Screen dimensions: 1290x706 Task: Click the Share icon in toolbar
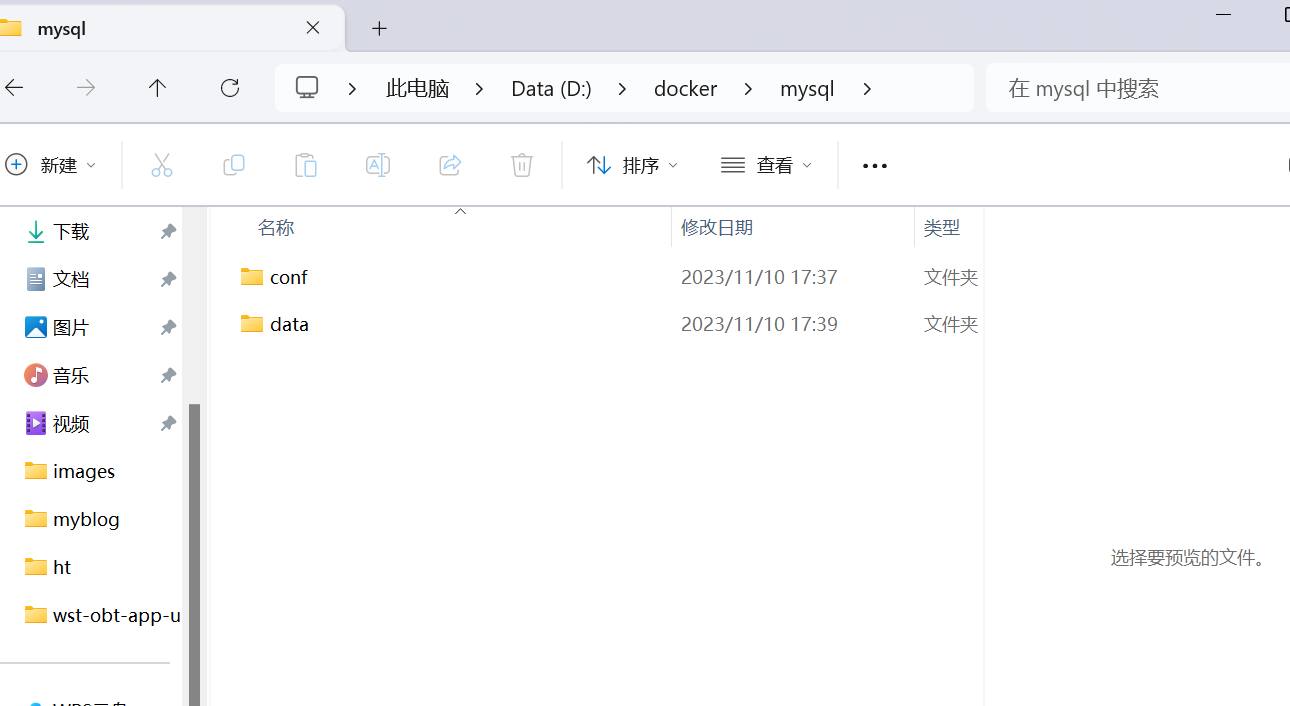[450, 165]
